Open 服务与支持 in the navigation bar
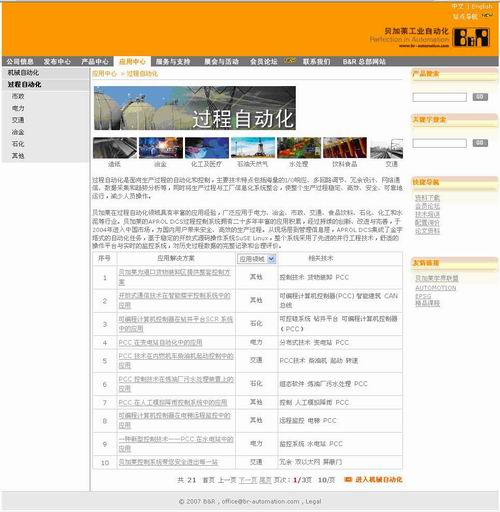The width and height of the screenshot is (500, 512). (x=173, y=61)
